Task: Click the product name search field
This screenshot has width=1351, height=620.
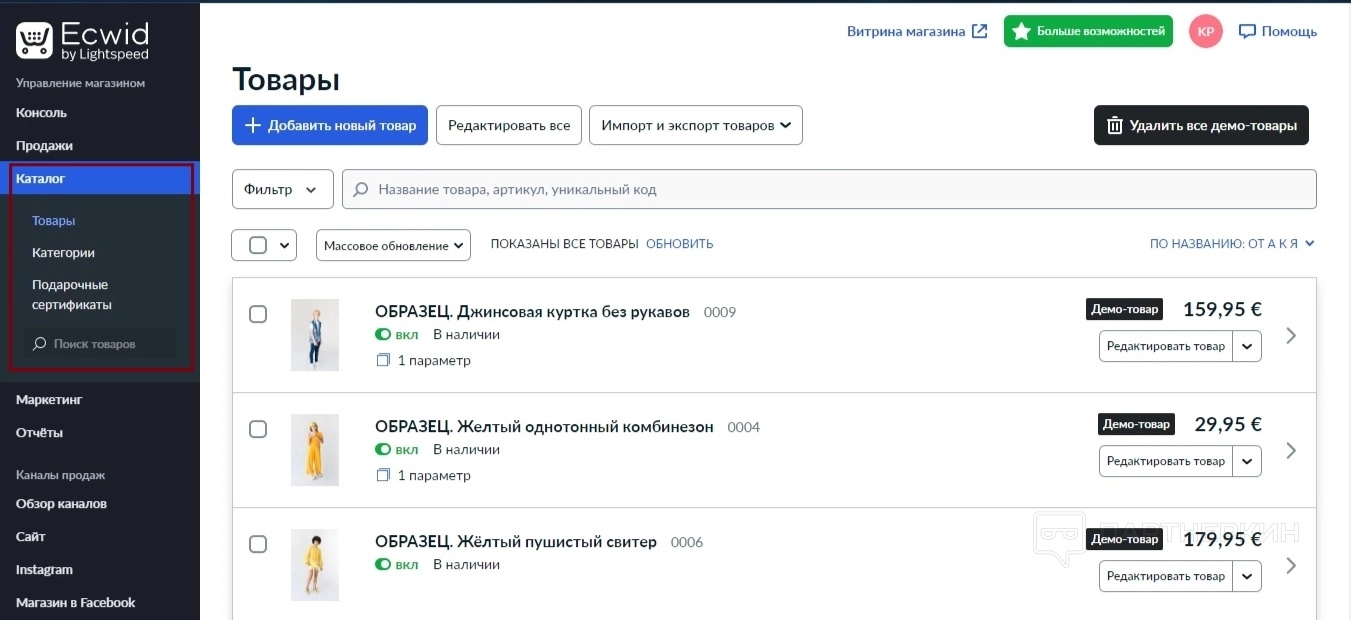Action: coord(830,189)
